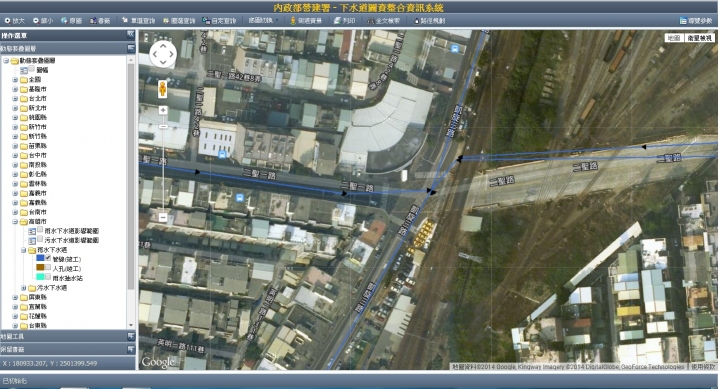Click the Google logo on the map
Viewport: 720px width, 389px height.
pyautogui.click(x=158, y=362)
